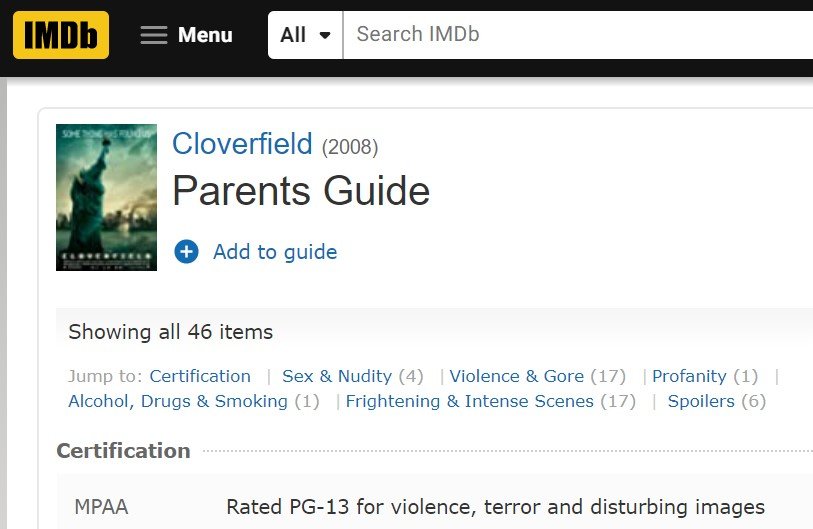Open the All search category dropdown

(305, 35)
